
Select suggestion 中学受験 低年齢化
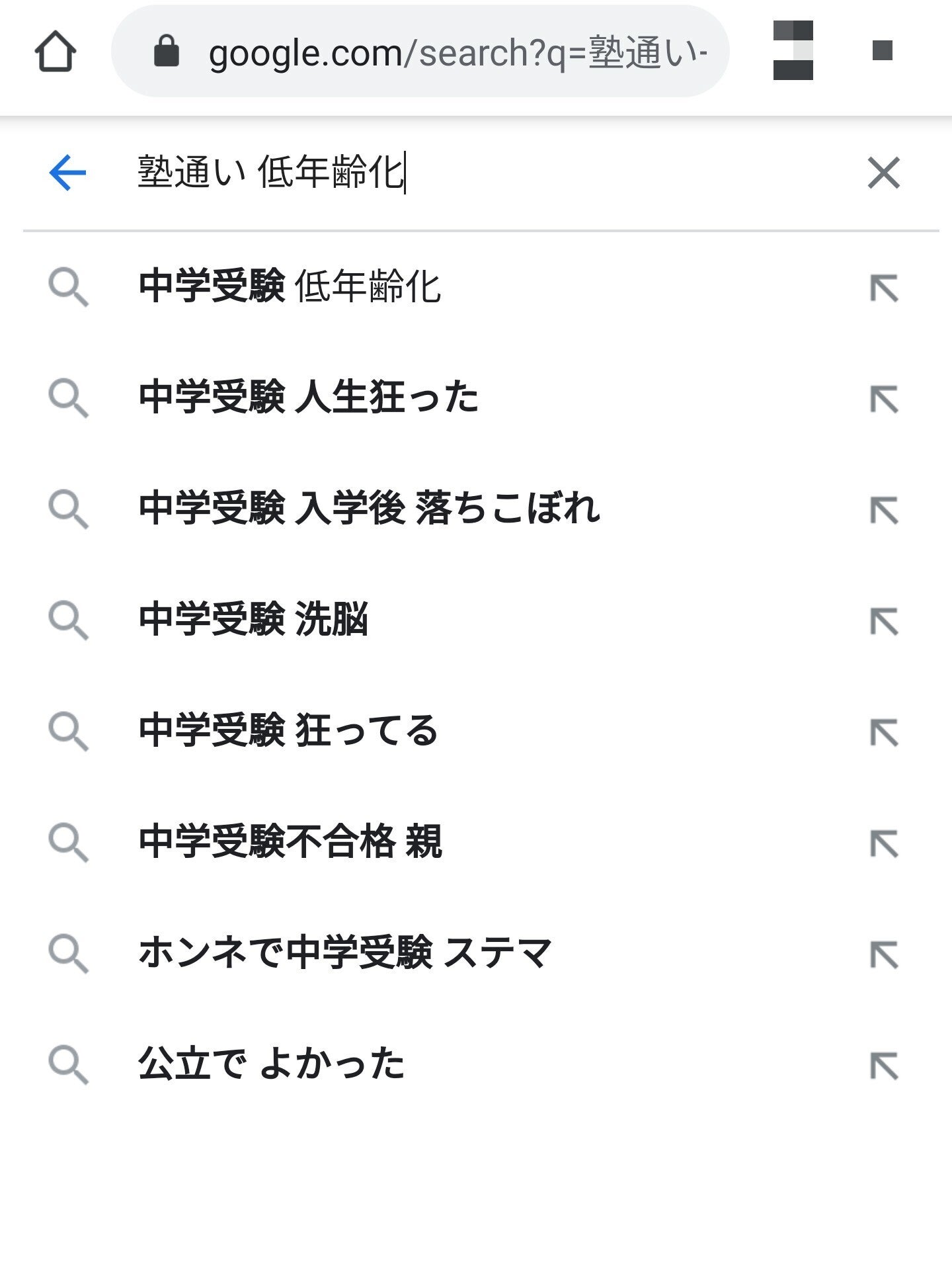click(x=290, y=286)
